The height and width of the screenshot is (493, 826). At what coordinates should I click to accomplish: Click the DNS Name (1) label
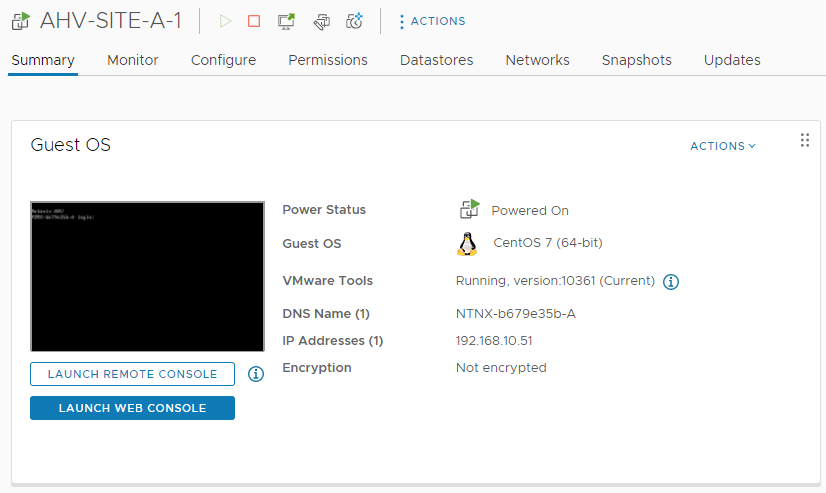(326, 314)
